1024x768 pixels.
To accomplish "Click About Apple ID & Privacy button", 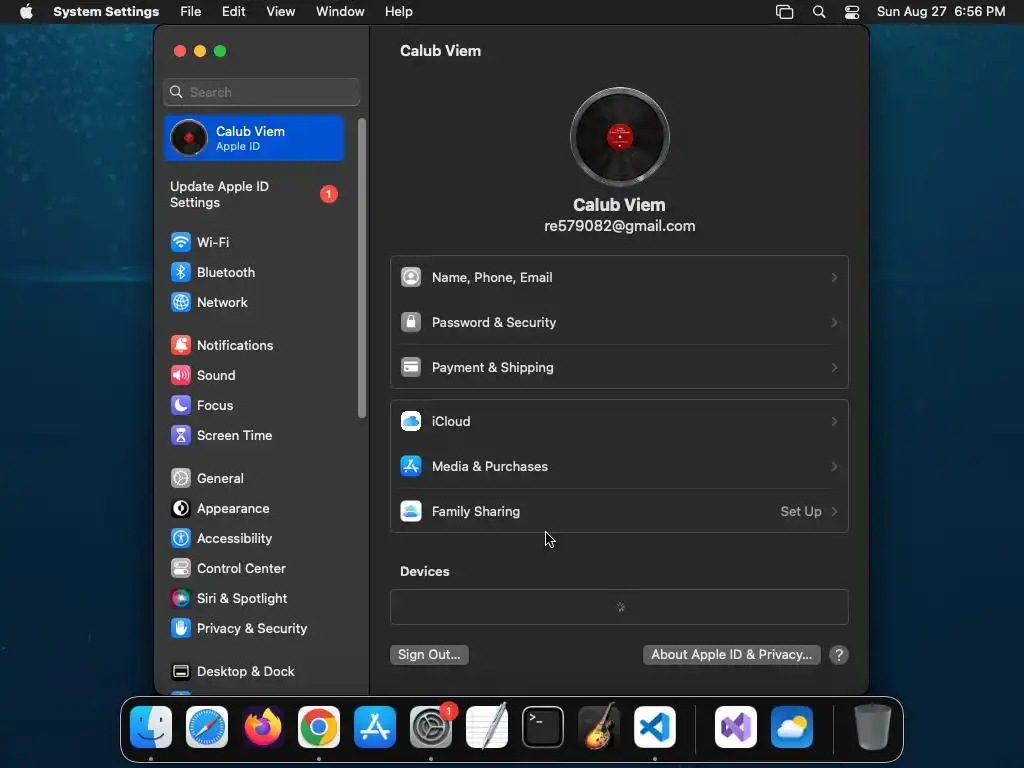I will [x=731, y=655].
